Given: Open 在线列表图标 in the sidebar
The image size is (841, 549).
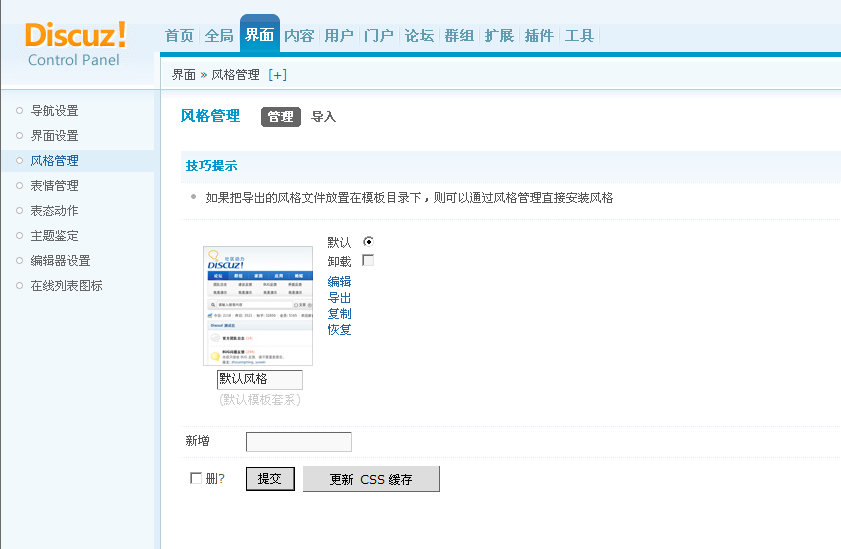Looking at the screenshot, I should 67,286.
